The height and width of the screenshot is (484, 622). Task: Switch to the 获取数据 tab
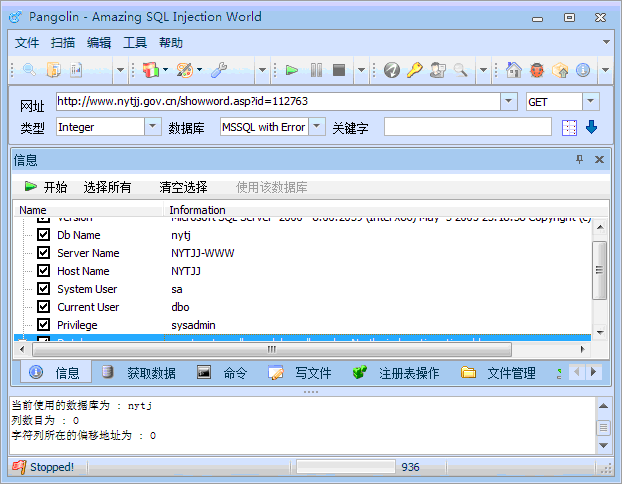pos(139,373)
